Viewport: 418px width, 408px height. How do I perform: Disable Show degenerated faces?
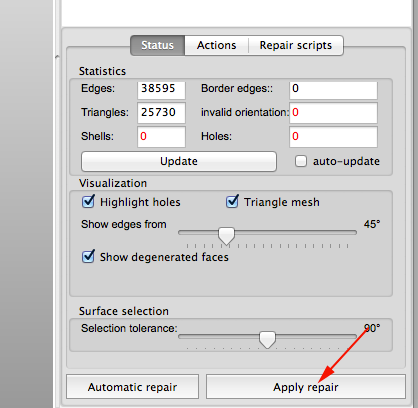(x=88, y=257)
